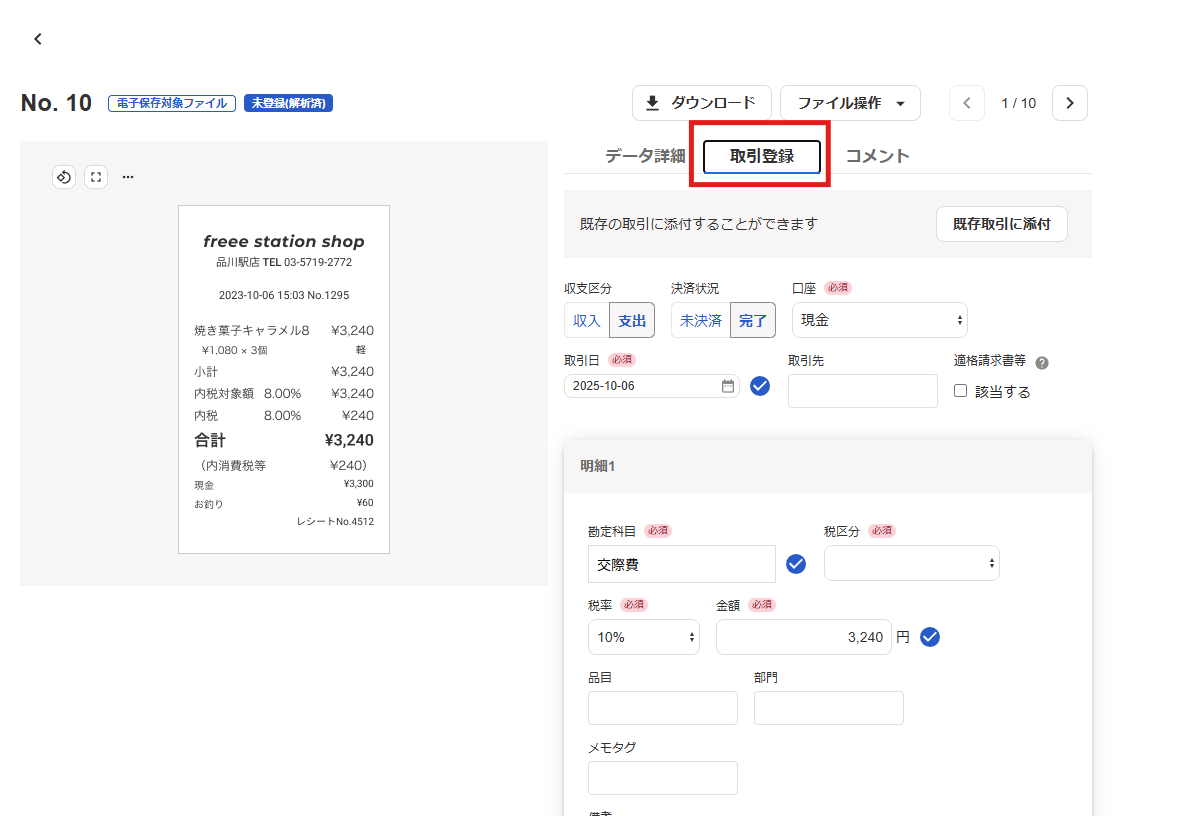Open the calendar picker for 取引日
This screenshot has height=816, width=1186.
pyautogui.click(x=728, y=386)
